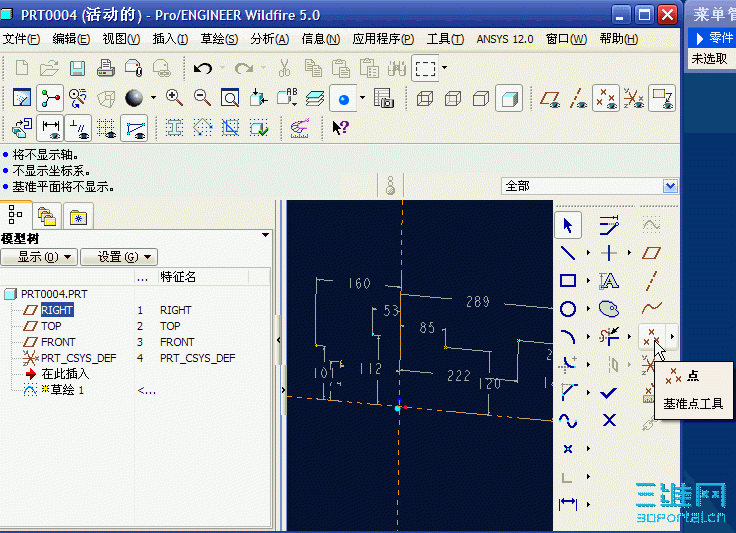Click the Print icon
This screenshot has width=736, height=533.
pos(106,68)
